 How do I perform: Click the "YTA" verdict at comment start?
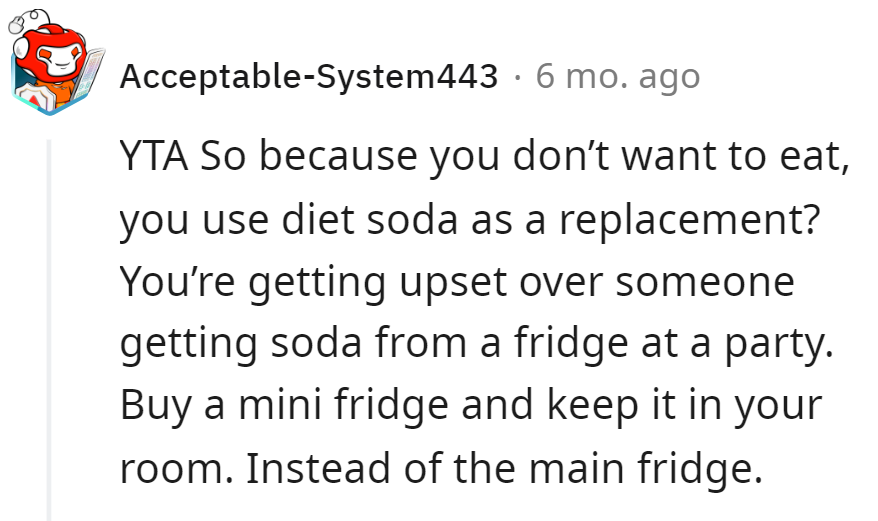(x=153, y=159)
